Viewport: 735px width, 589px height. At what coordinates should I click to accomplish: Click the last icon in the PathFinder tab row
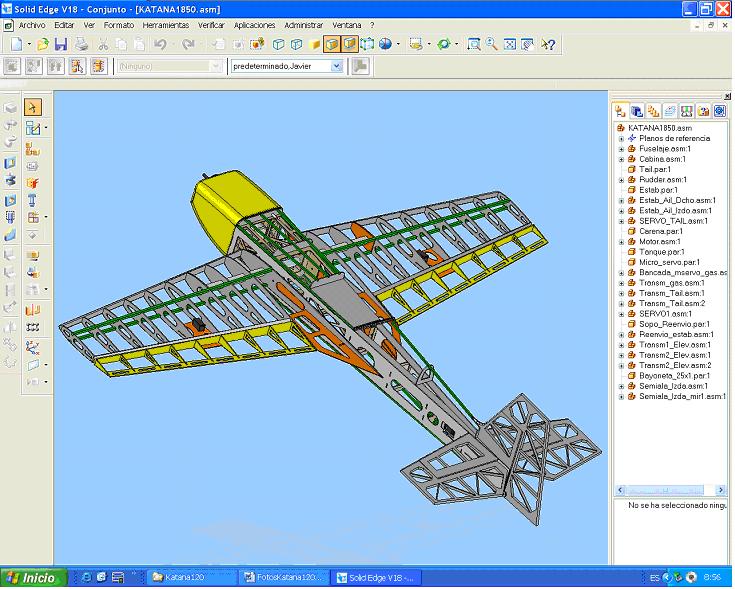[719, 111]
